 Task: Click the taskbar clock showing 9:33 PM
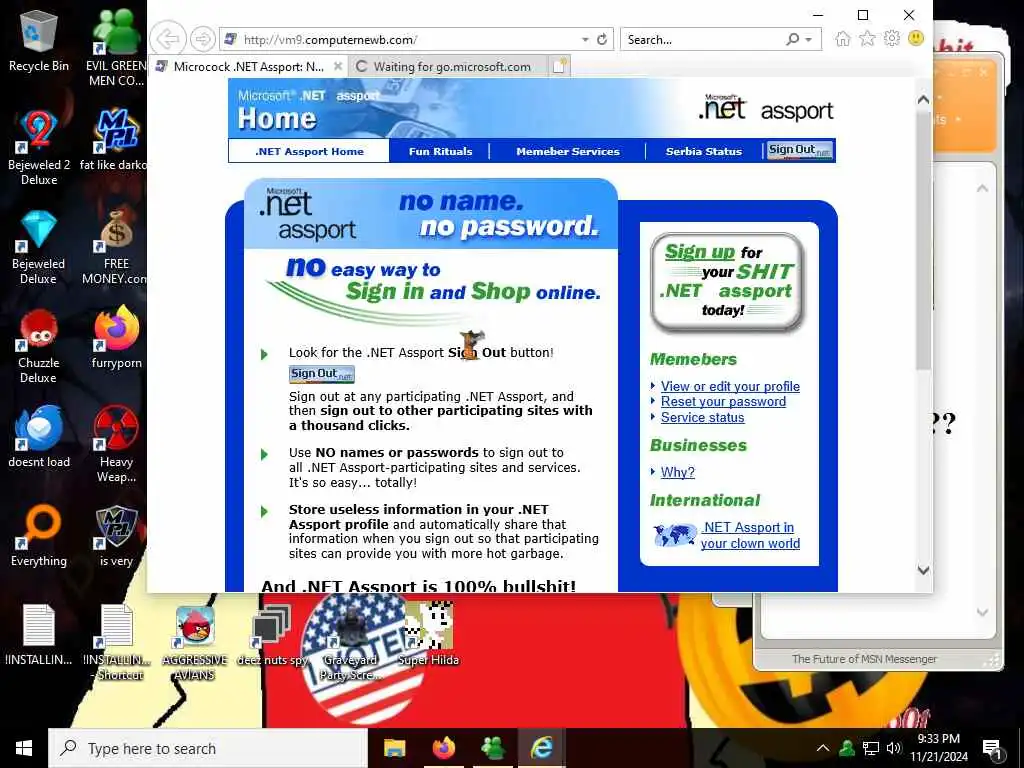pos(939,748)
